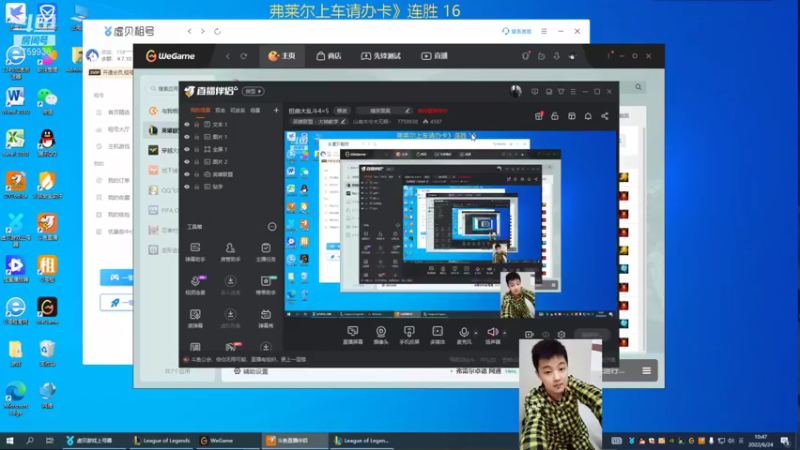This screenshot has width=800, height=450.
Task: Toggle visibility of 图片 2 source
Action: tap(187, 162)
